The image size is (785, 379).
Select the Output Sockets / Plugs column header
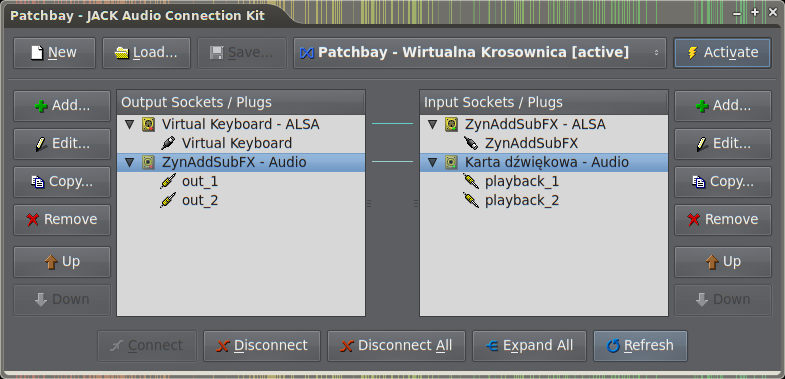pyautogui.click(x=241, y=102)
